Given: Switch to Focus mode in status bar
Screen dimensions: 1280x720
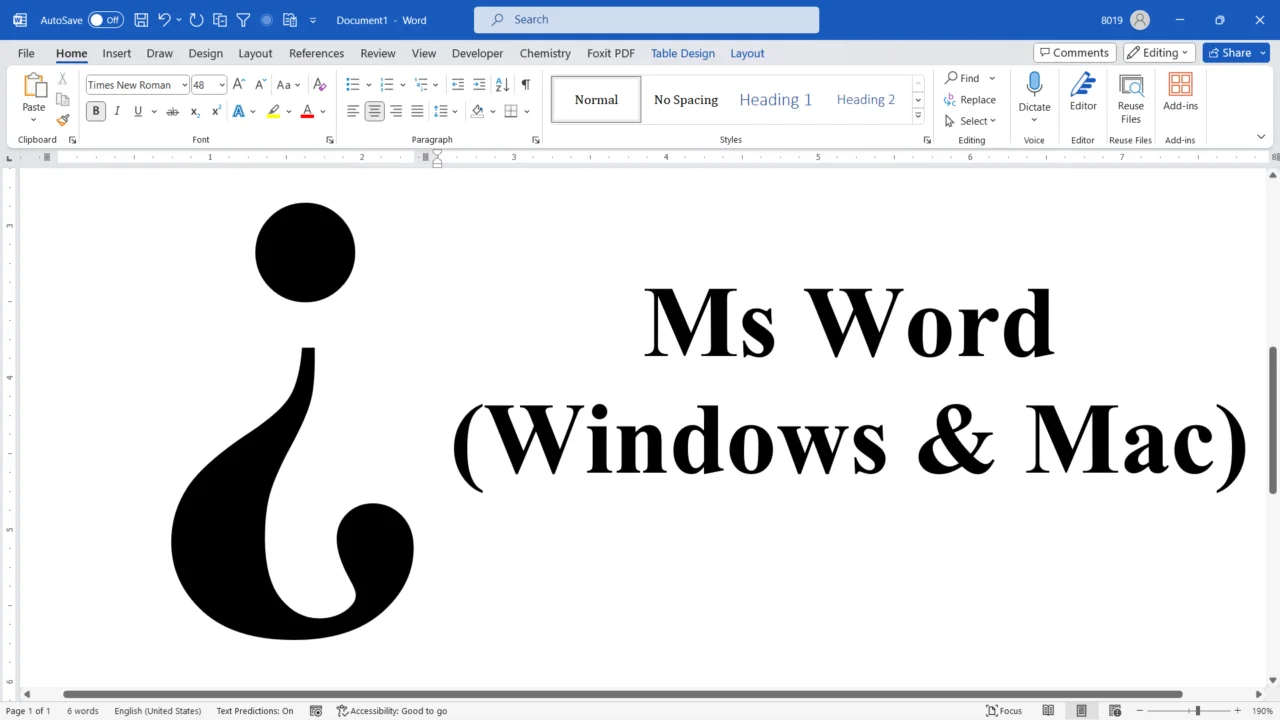Looking at the screenshot, I should [x=1004, y=710].
